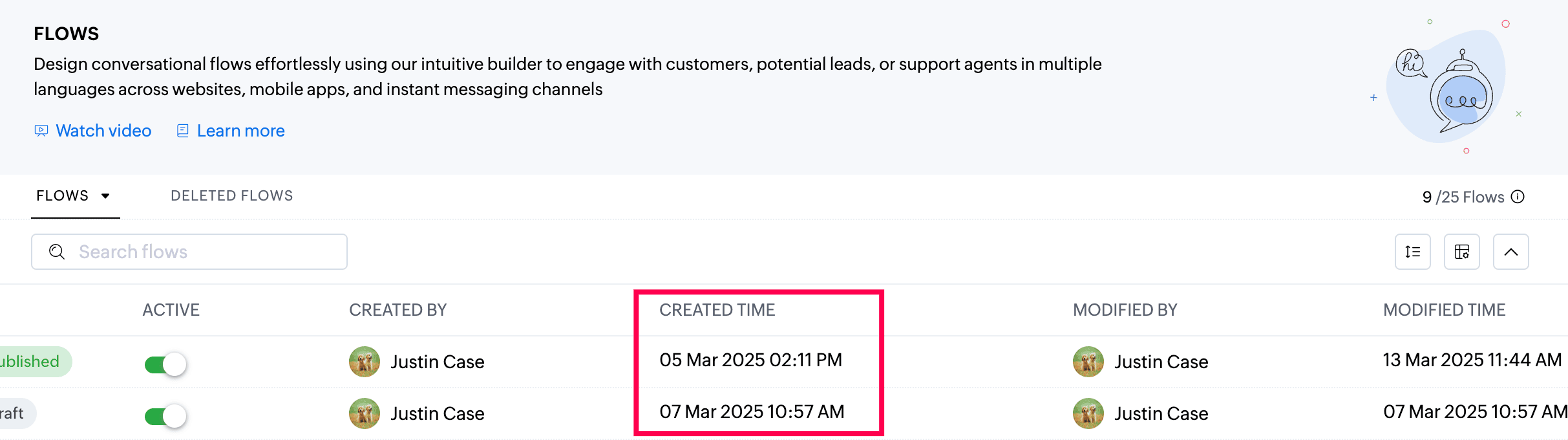Expand the Flows tab dropdown arrow
Viewport: 1568px width, 440px height.
[x=105, y=196]
